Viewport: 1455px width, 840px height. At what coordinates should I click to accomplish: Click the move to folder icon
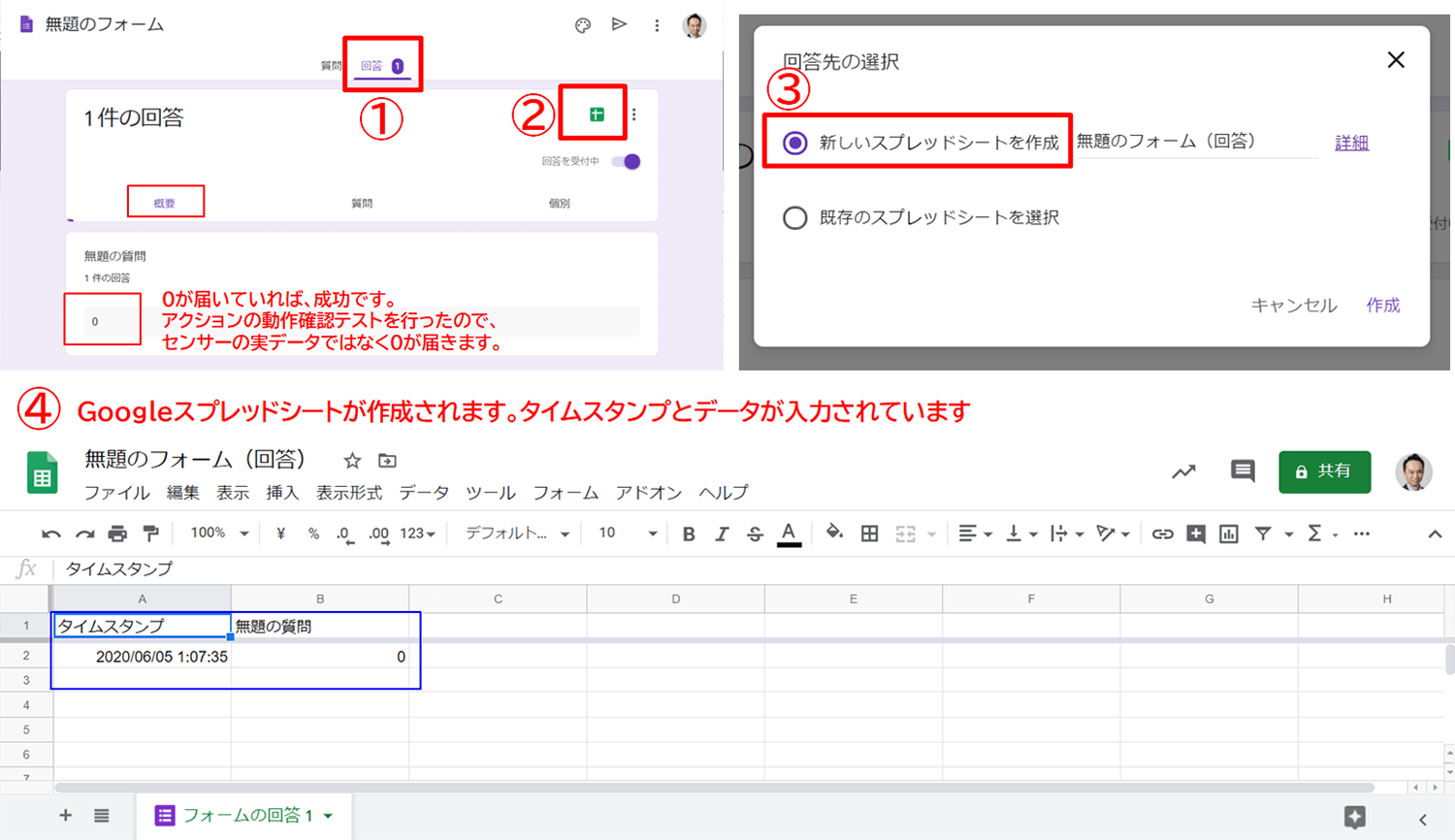[x=387, y=461]
